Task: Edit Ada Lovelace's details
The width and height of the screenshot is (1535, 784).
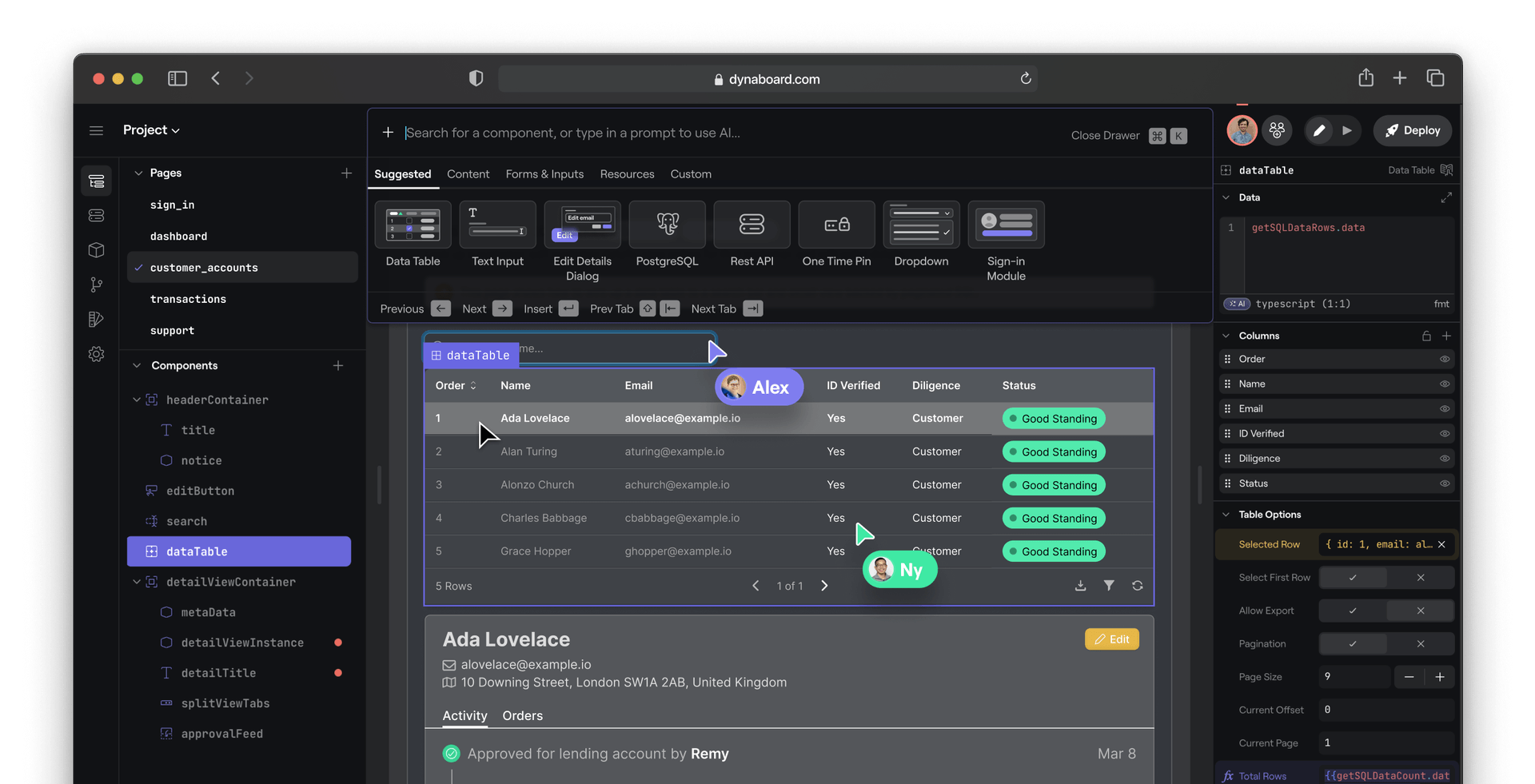Action: pos(1111,639)
